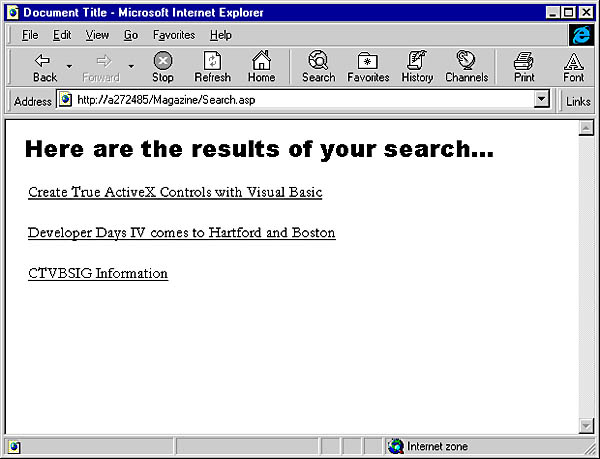Open the Help menu

220,35
